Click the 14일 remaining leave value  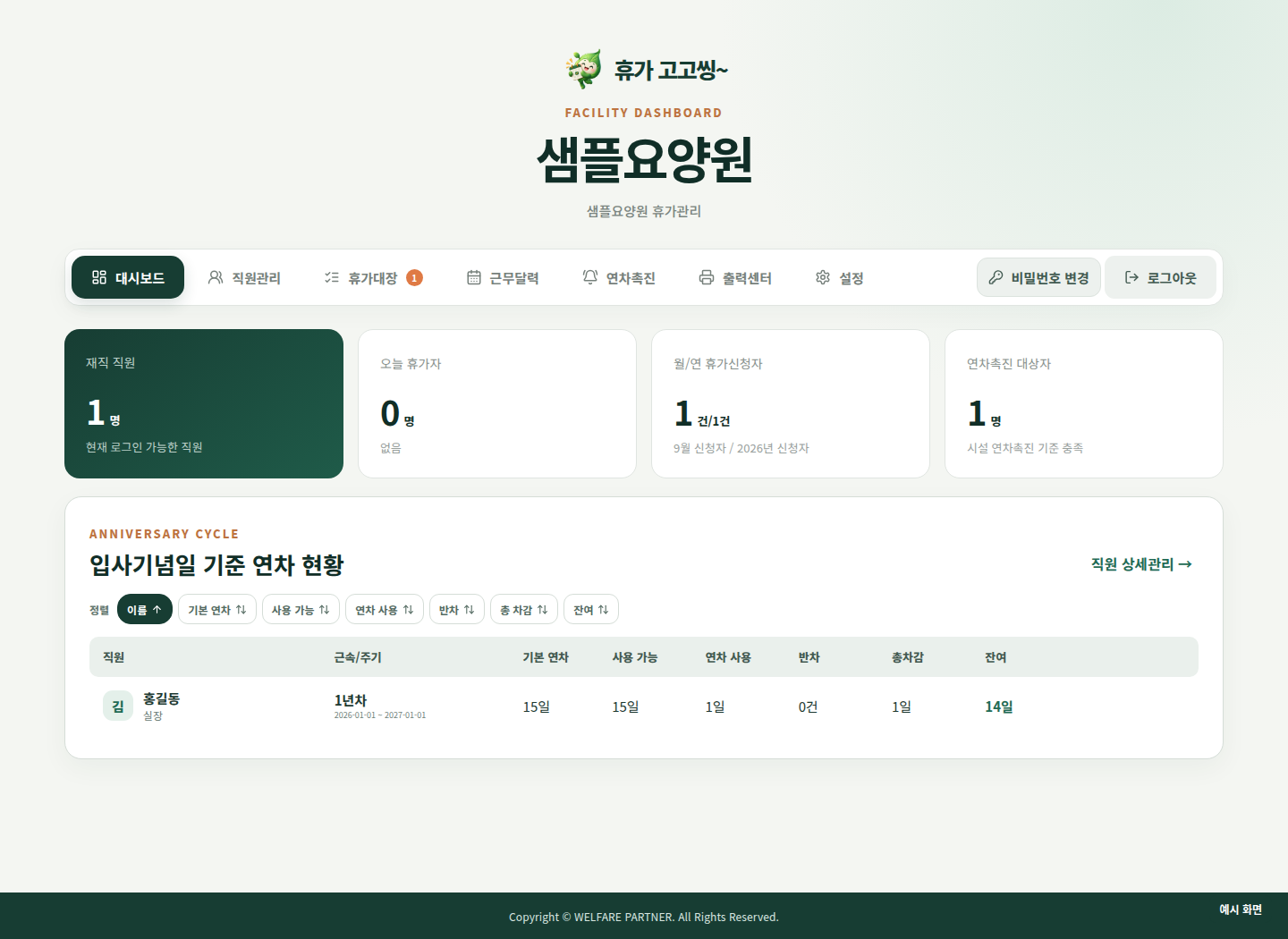999,706
